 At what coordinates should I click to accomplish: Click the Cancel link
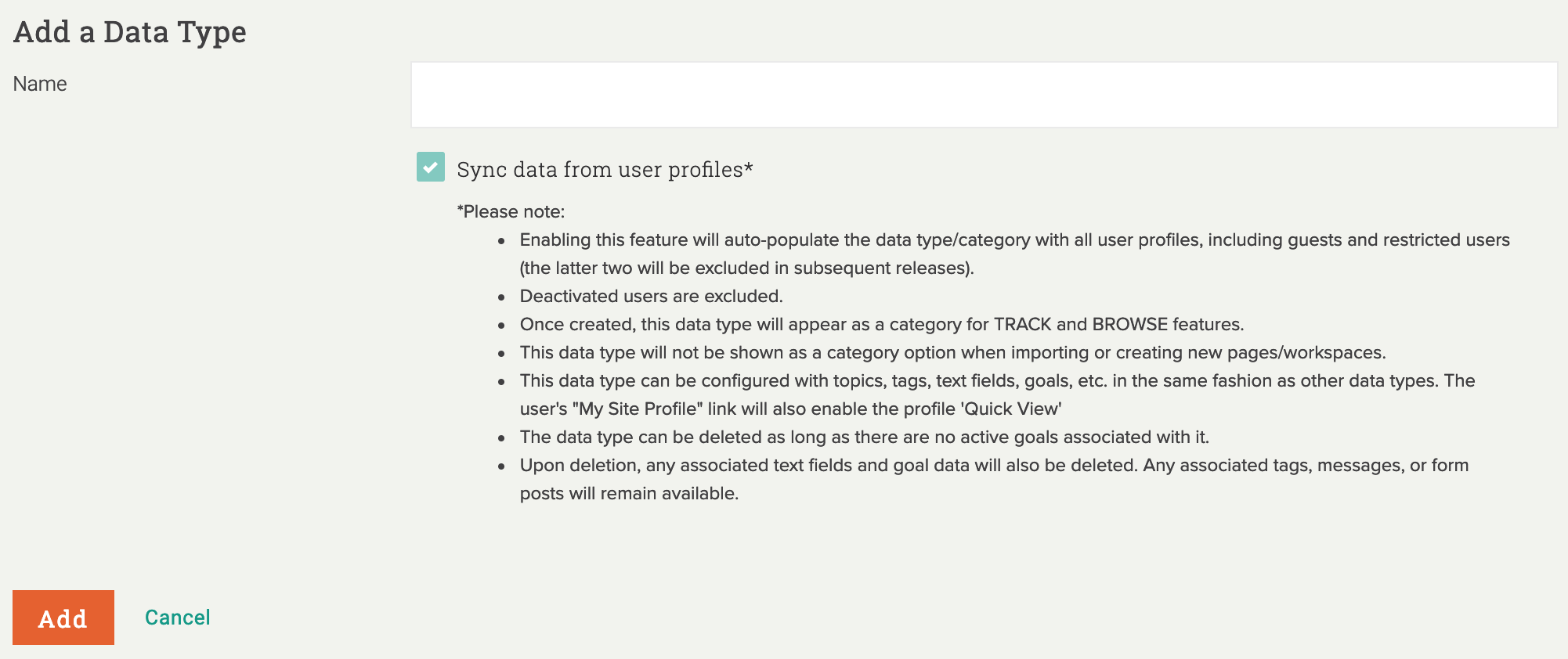point(178,618)
